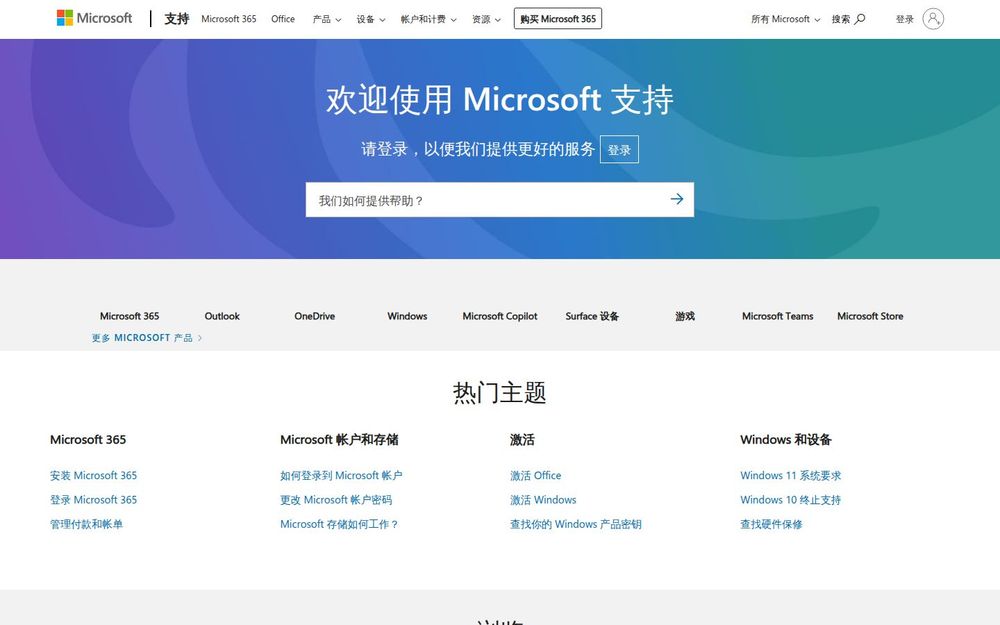Click the search magnifier icon

coord(860,19)
